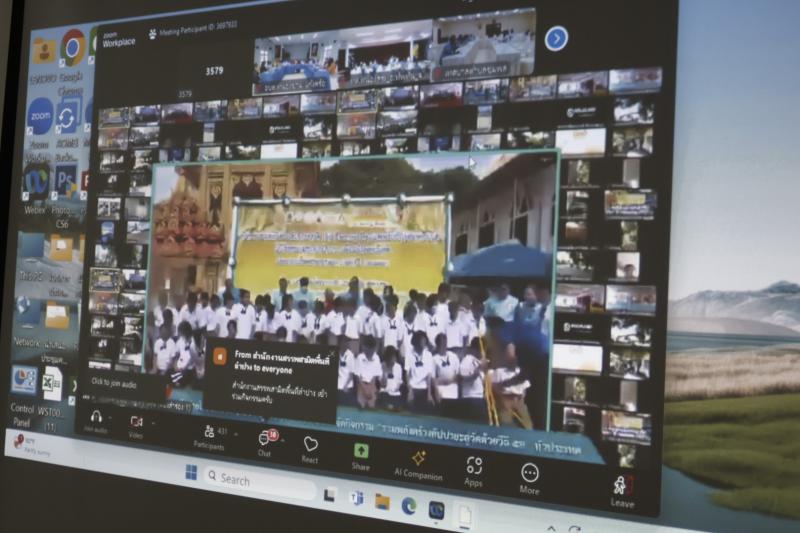
Task: Click the Zoom Workplace logo
Action: (119, 41)
